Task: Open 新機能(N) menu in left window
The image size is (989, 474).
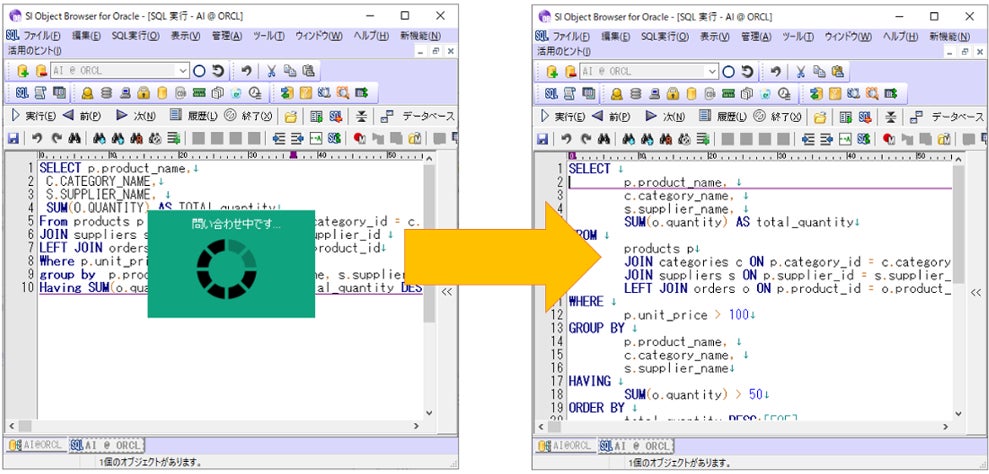Action: tap(421, 37)
